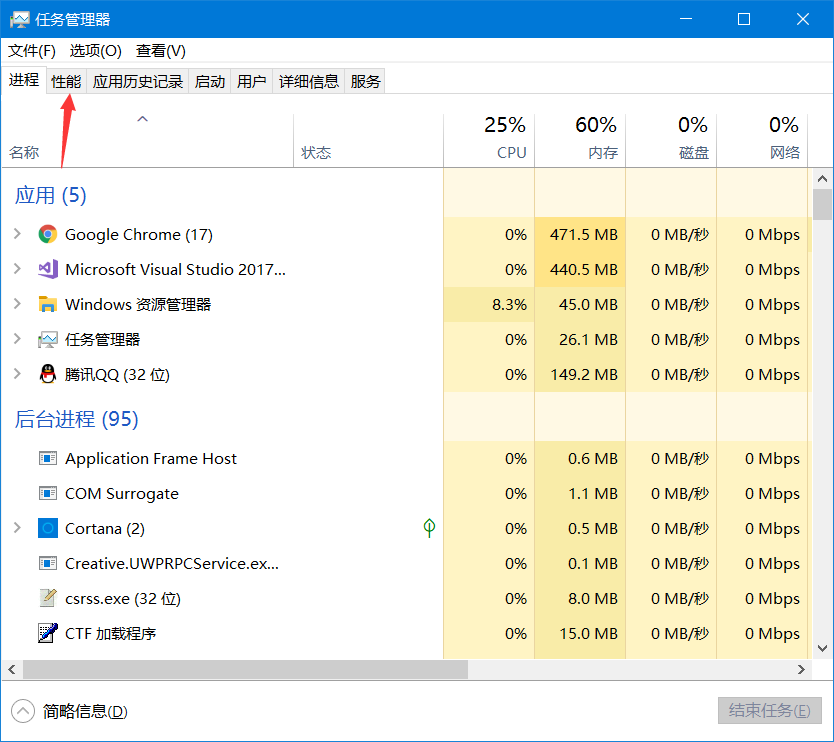
Task: Expand the Cortana (2) group
Action: point(17,528)
